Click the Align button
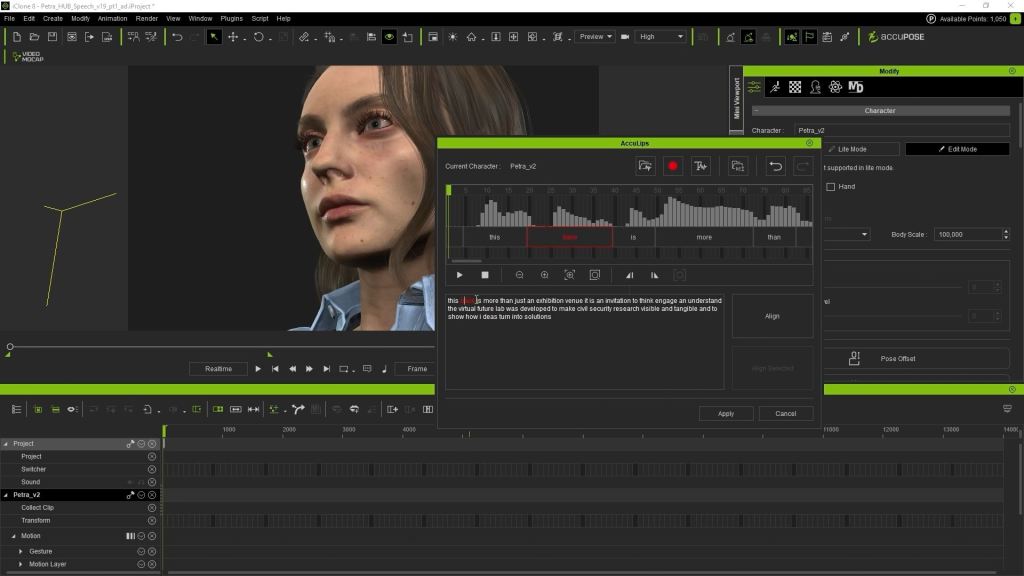Image resolution: width=1024 pixels, height=576 pixels. 772,316
